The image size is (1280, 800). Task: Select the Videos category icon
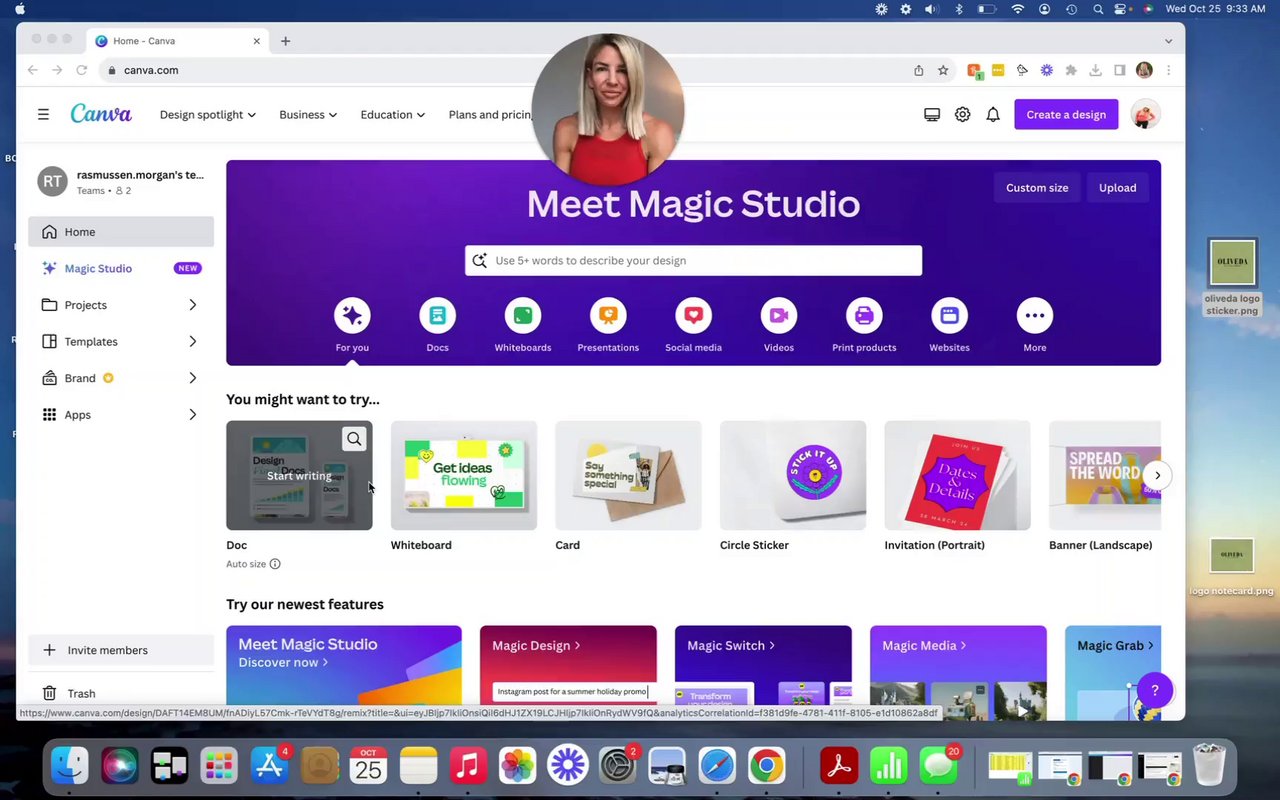tap(779, 315)
